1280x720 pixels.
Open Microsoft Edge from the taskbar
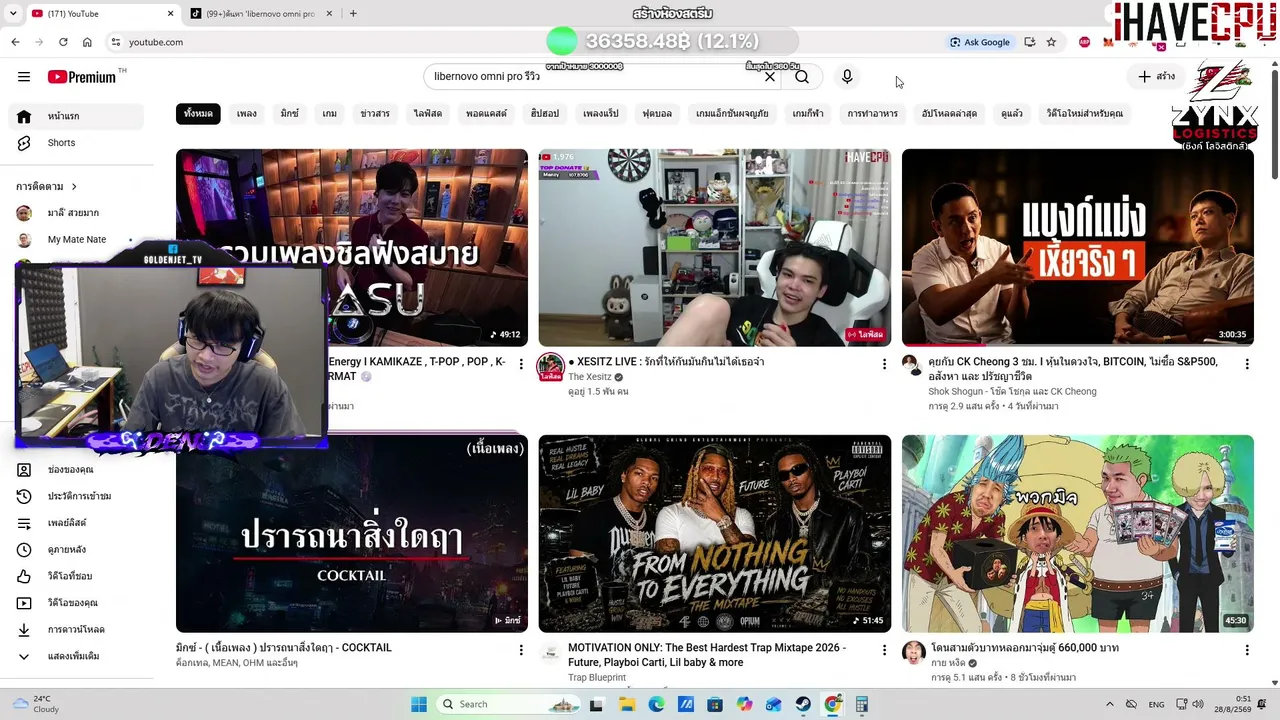(656, 704)
